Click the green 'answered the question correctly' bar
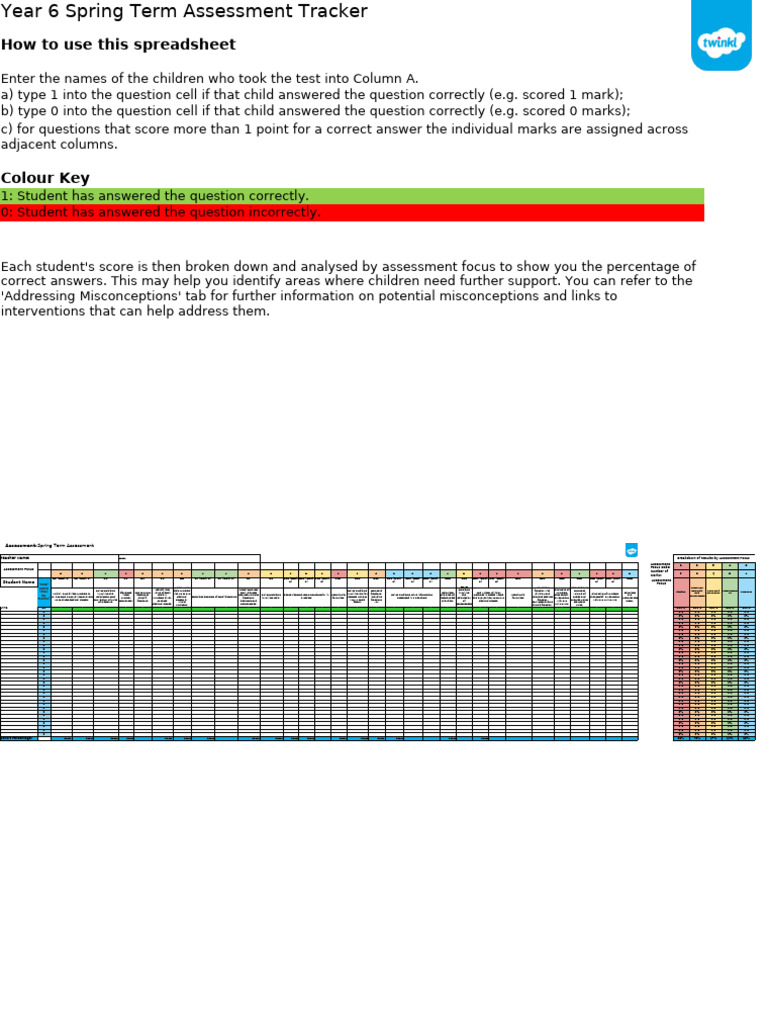Viewport: 768px width, 1024px height. click(x=352, y=196)
